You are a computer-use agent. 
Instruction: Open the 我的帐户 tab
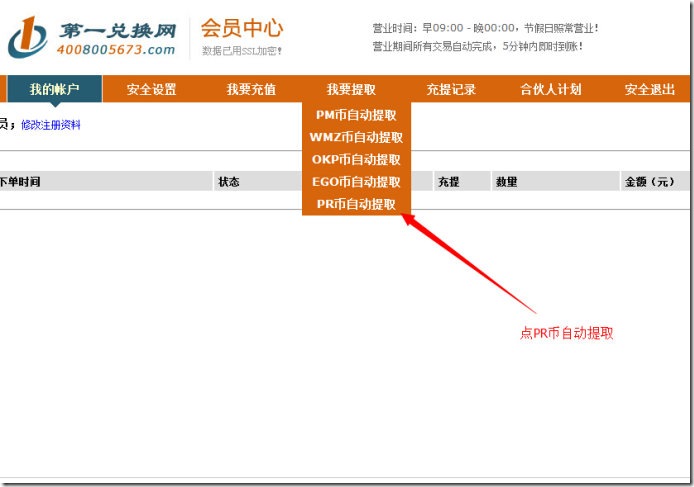(x=54, y=89)
